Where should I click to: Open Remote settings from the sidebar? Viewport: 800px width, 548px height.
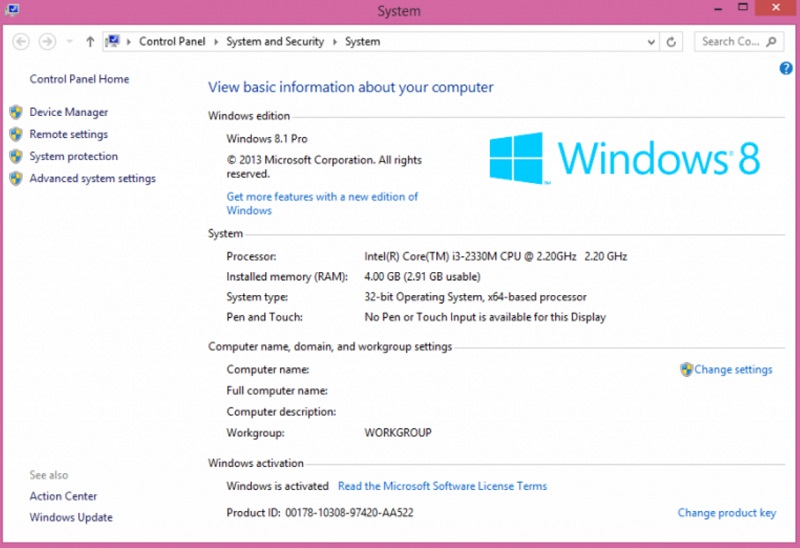point(68,135)
